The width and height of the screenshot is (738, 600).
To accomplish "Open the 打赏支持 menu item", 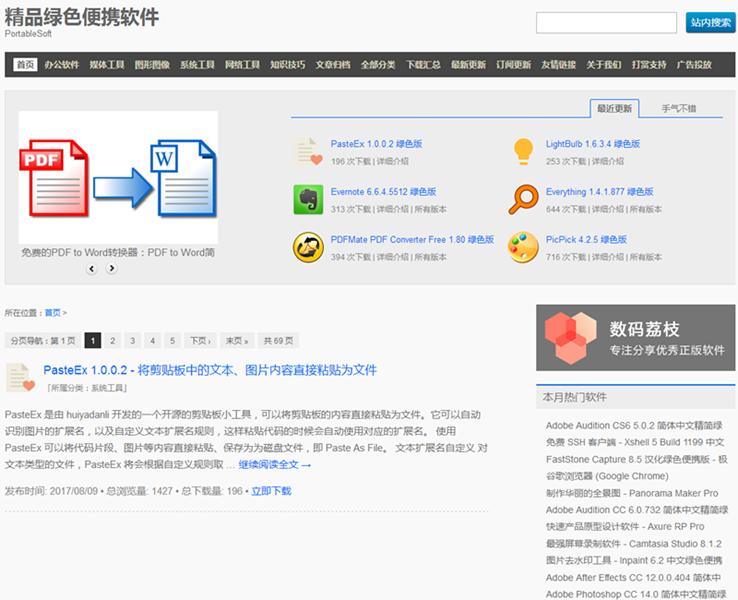I will click(649, 64).
